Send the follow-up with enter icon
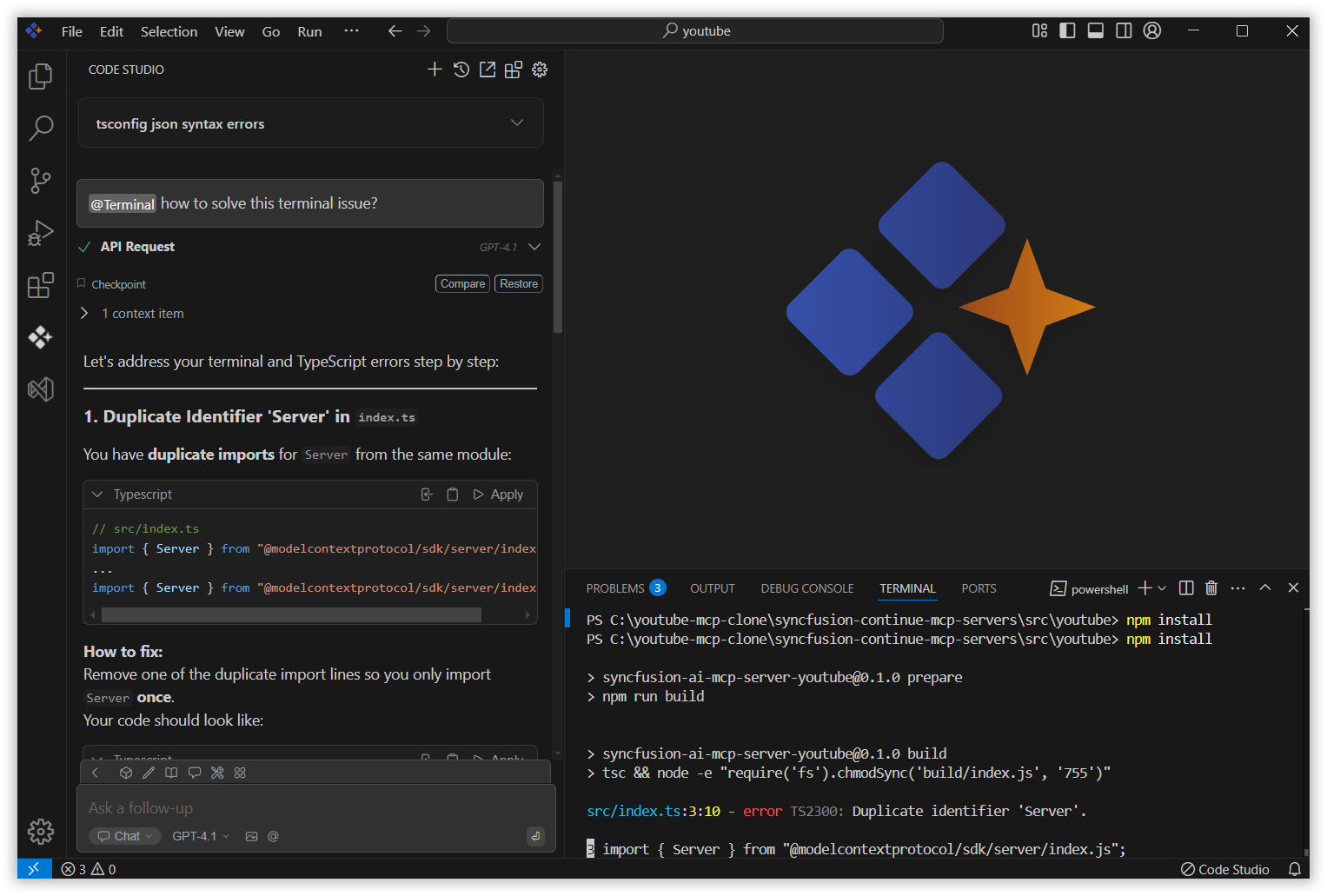The height and width of the screenshot is (896, 1327). (x=536, y=836)
